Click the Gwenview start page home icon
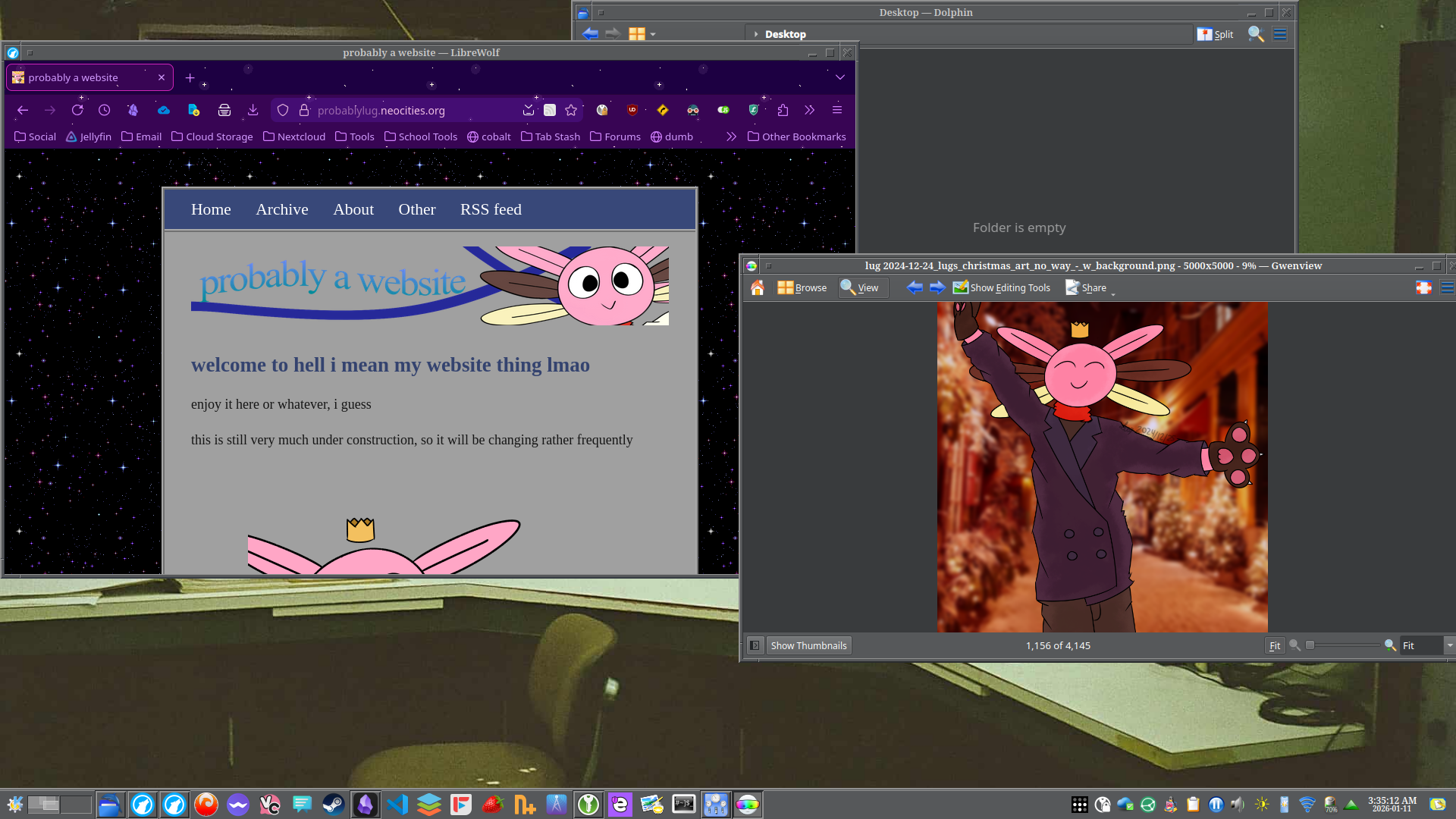 [x=757, y=287]
